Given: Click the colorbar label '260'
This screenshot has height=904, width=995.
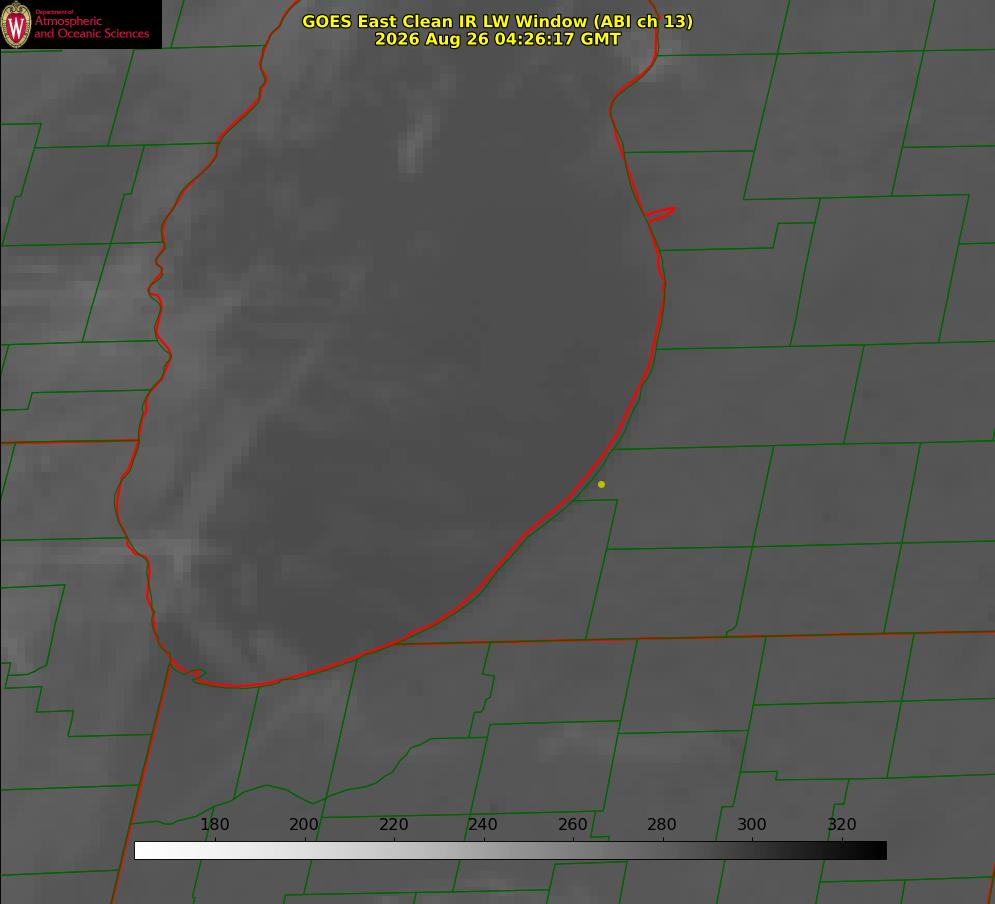Looking at the screenshot, I should (x=572, y=824).
